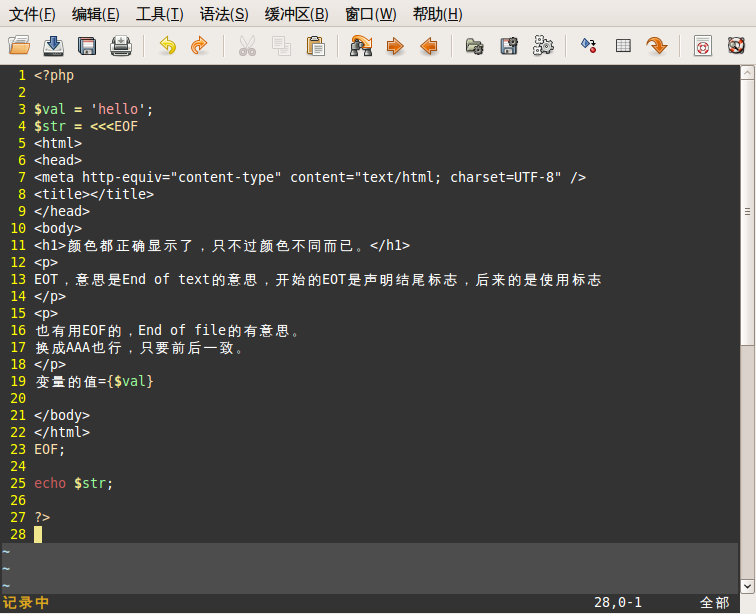Viewport: 756px width, 614px height.
Task: Click the cursor block on line 28
Action: coord(38,534)
